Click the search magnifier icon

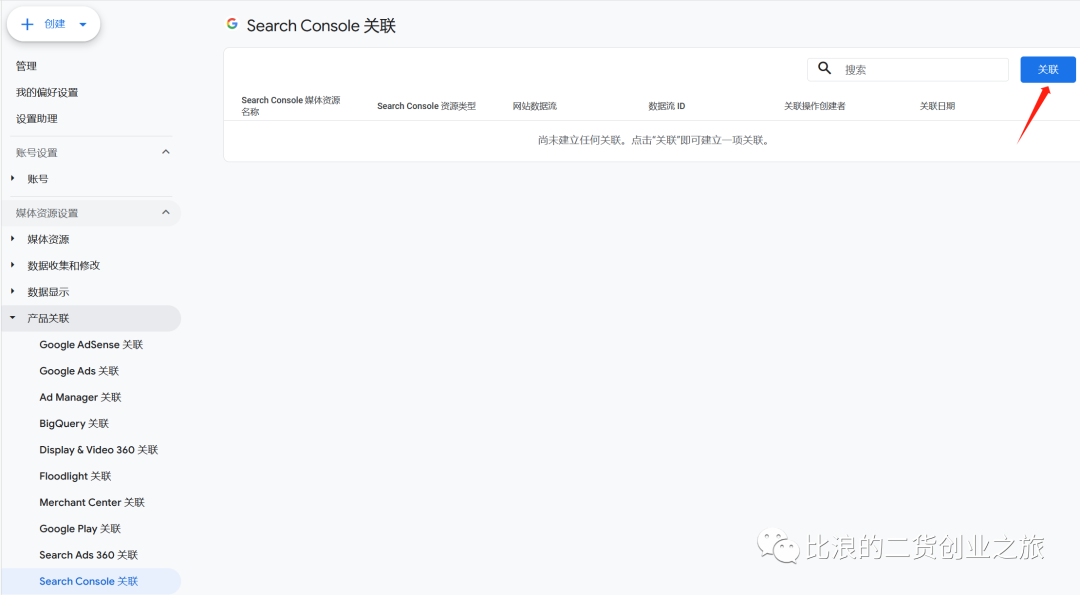point(824,67)
